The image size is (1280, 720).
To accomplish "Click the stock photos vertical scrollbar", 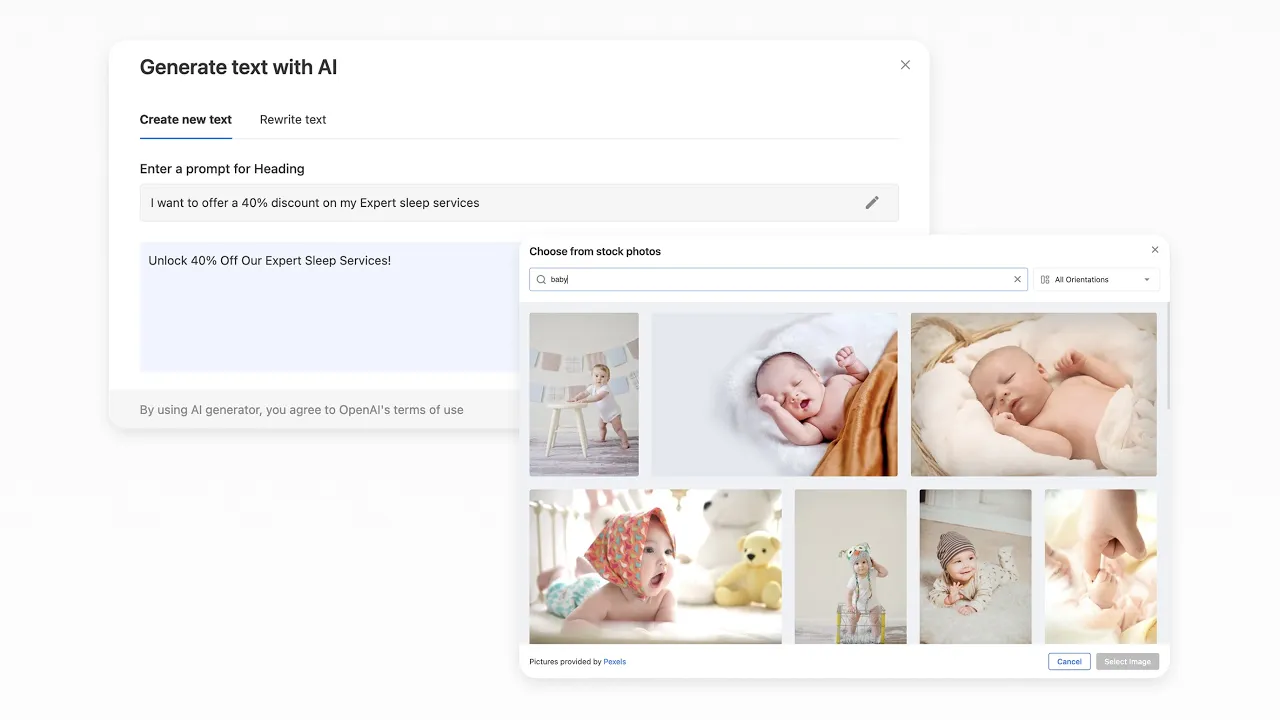I will pos(1167,357).
